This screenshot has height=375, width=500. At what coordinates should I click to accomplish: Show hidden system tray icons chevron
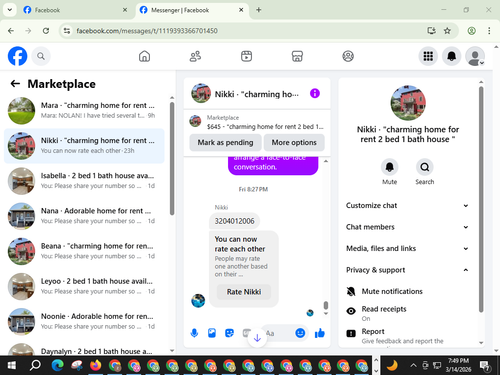[413, 365]
